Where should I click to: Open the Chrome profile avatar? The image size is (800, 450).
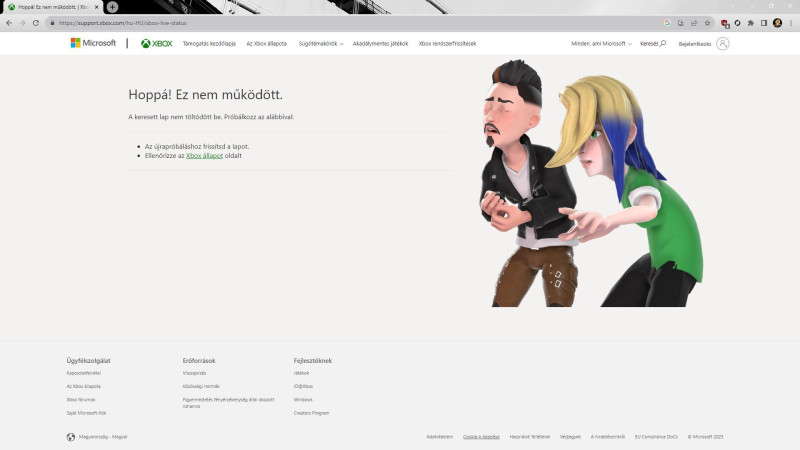click(778, 23)
